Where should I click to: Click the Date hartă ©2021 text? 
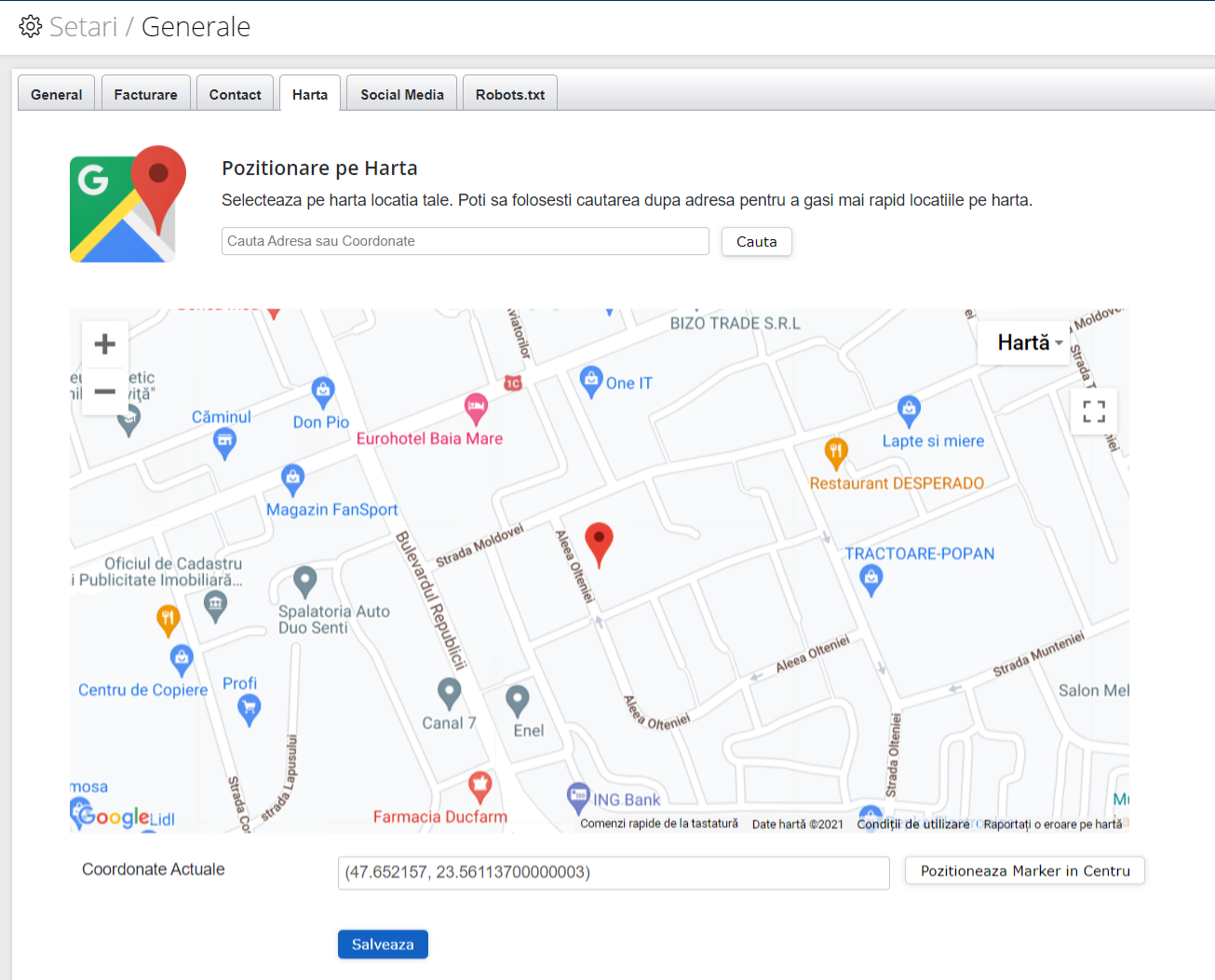798,825
